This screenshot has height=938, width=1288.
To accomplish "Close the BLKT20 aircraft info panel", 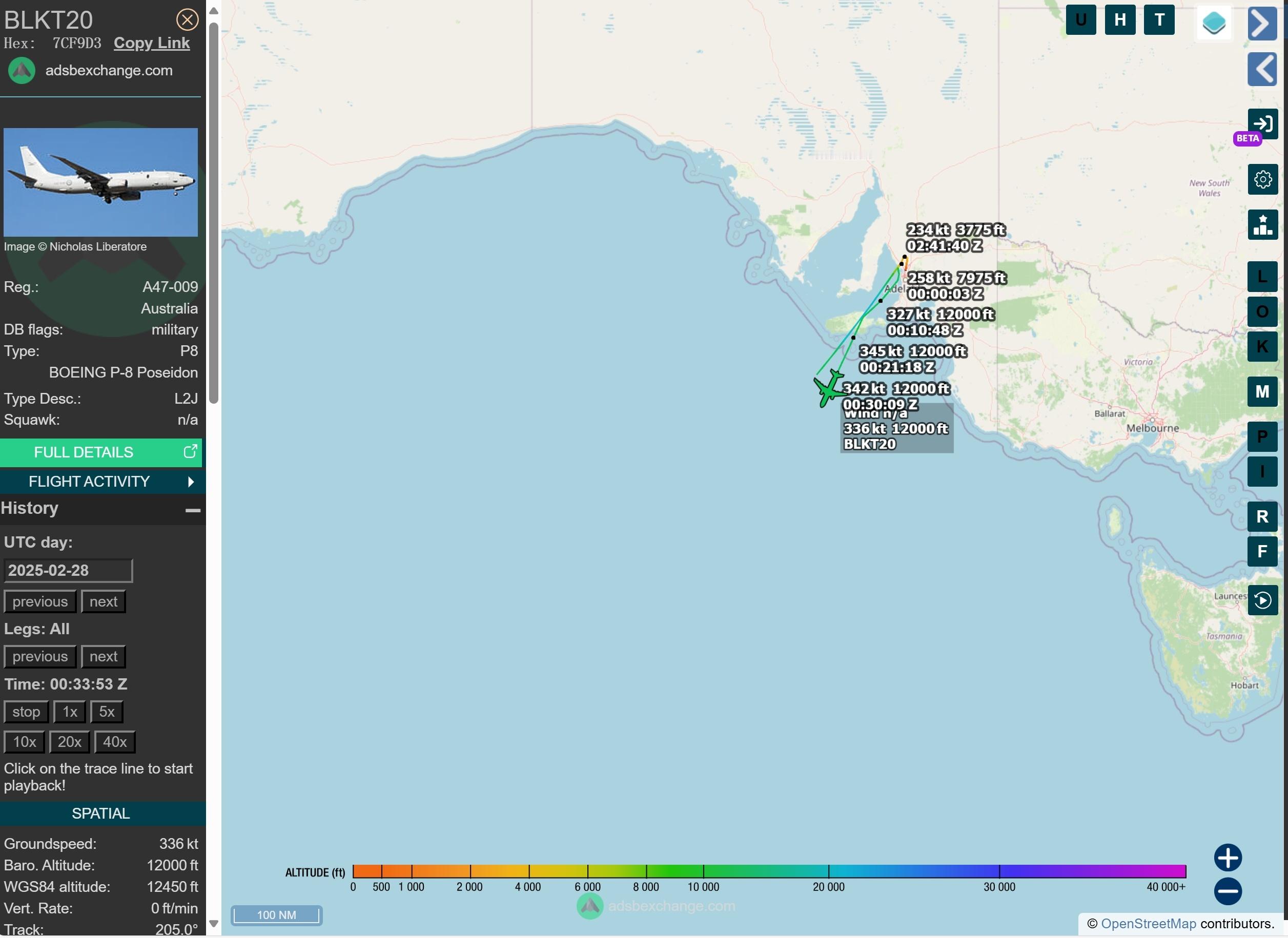I will pos(187,19).
